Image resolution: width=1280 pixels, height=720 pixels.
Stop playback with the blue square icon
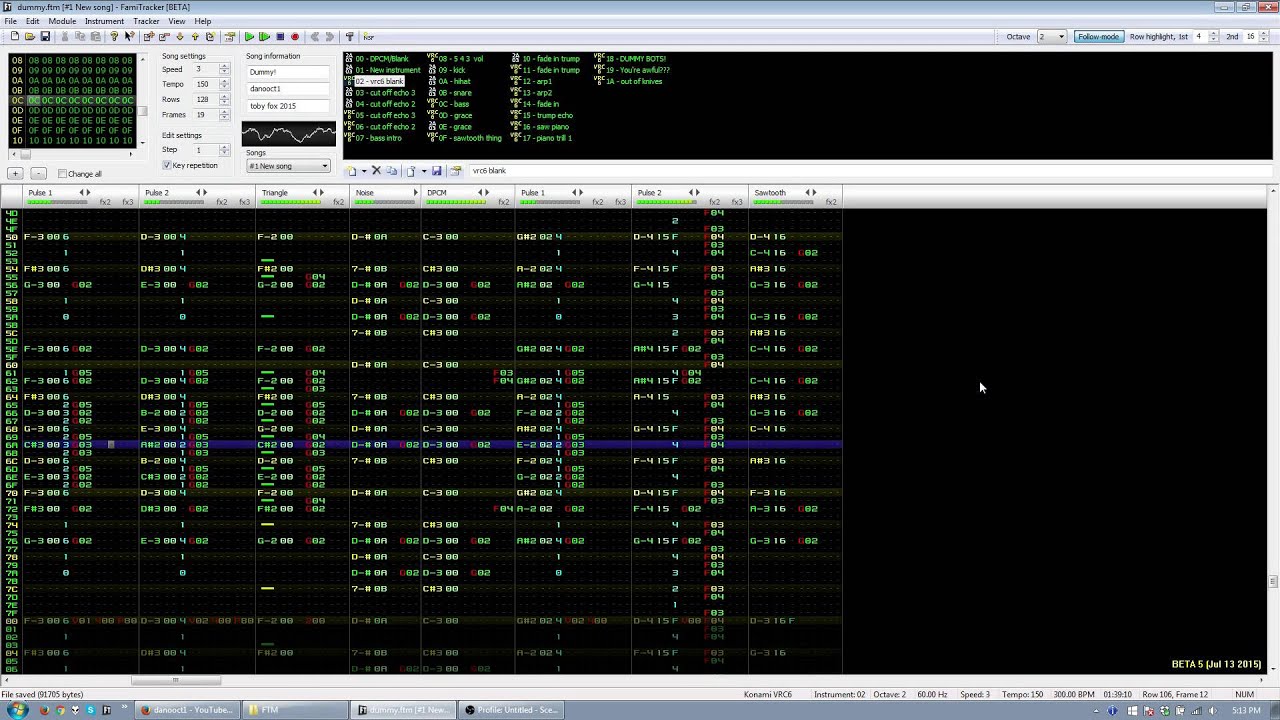point(280,36)
